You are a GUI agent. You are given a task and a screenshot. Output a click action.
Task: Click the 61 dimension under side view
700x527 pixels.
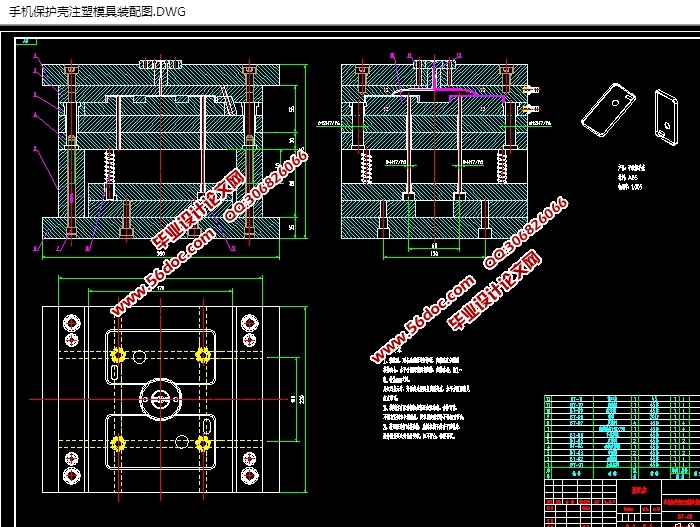pos(434,245)
